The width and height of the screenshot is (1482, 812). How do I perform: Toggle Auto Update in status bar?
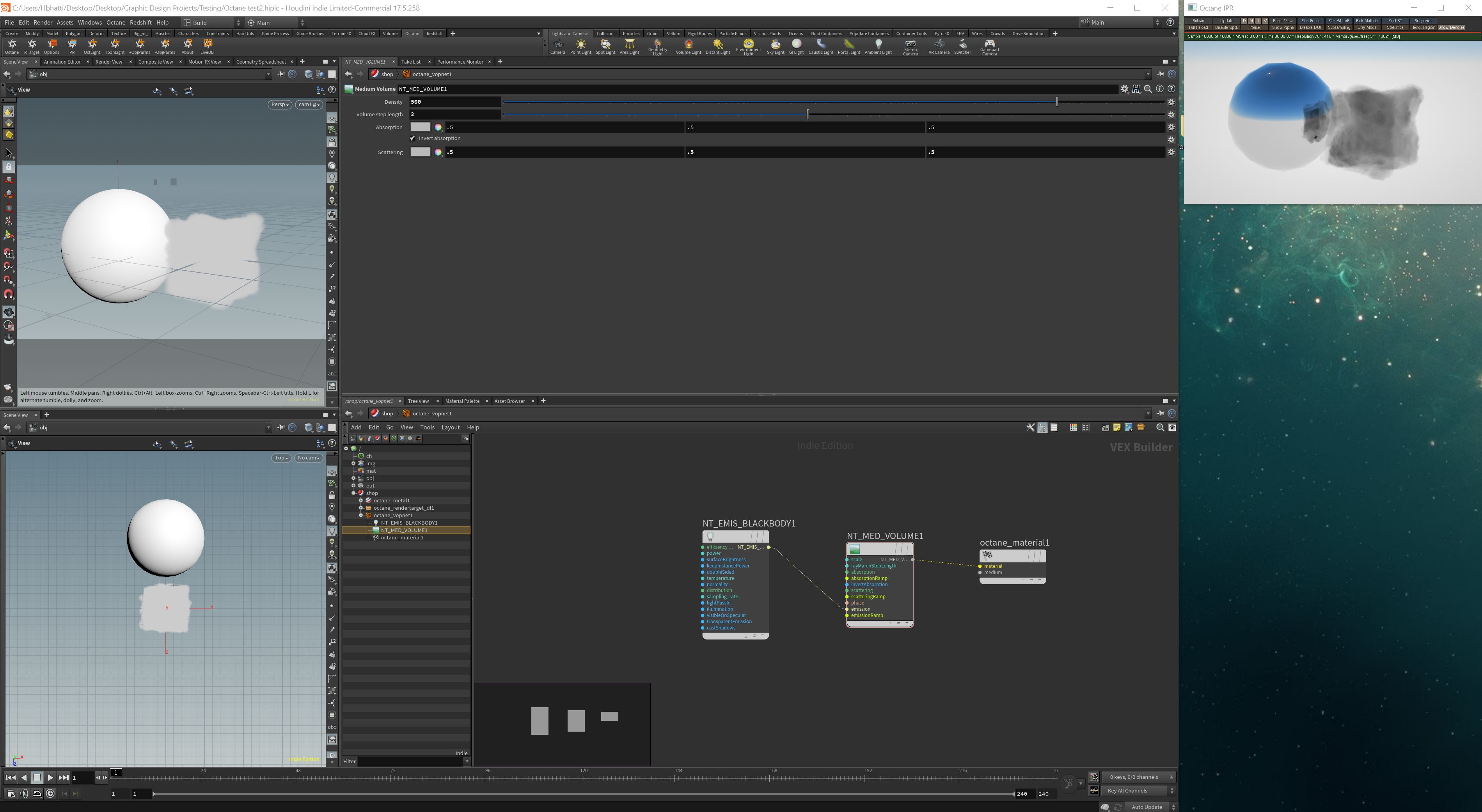coord(1147,807)
